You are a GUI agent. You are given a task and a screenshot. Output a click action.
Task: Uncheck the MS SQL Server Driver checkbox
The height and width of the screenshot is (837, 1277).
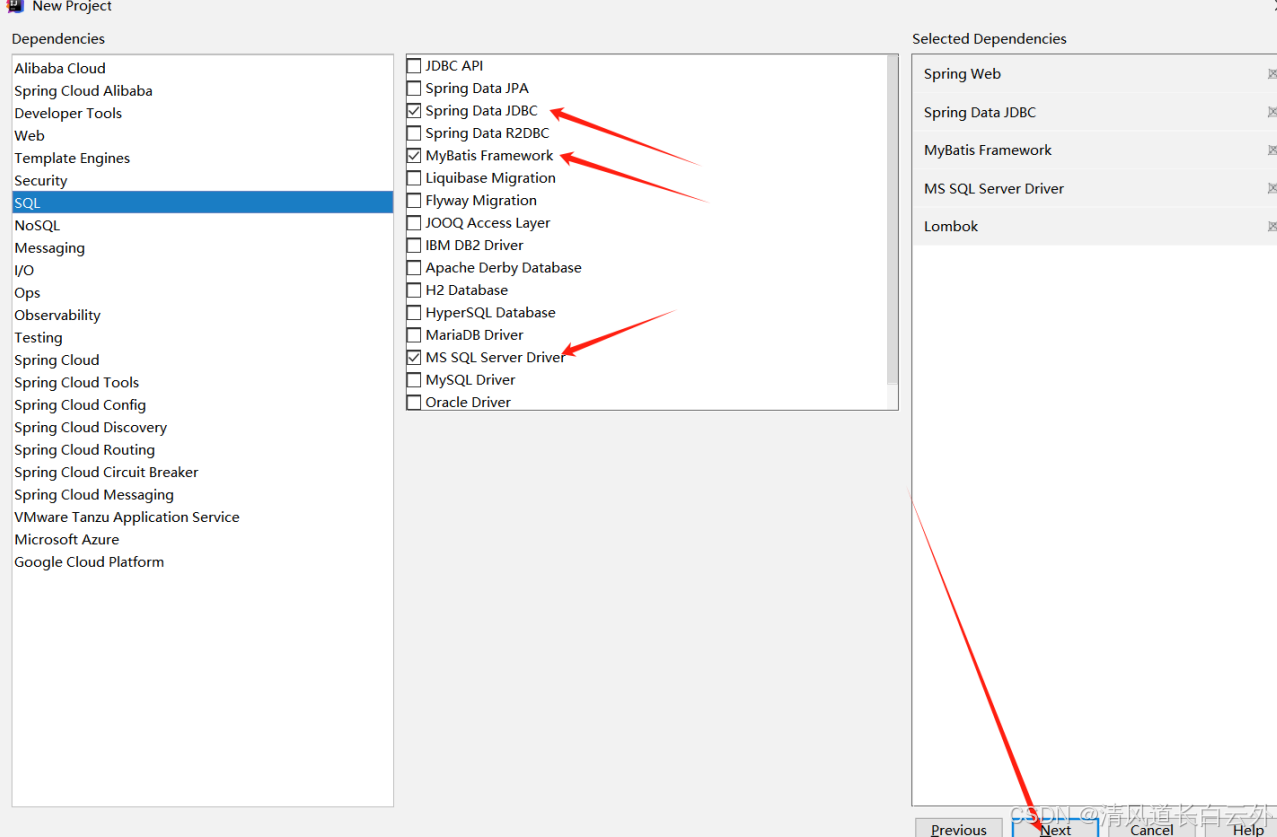click(414, 357)
